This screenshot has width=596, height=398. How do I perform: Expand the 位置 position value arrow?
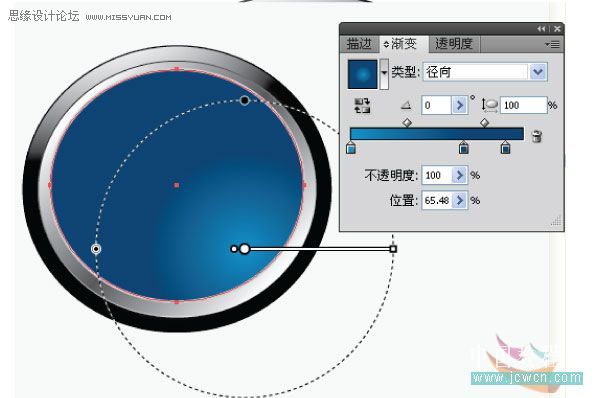[460, 200]
